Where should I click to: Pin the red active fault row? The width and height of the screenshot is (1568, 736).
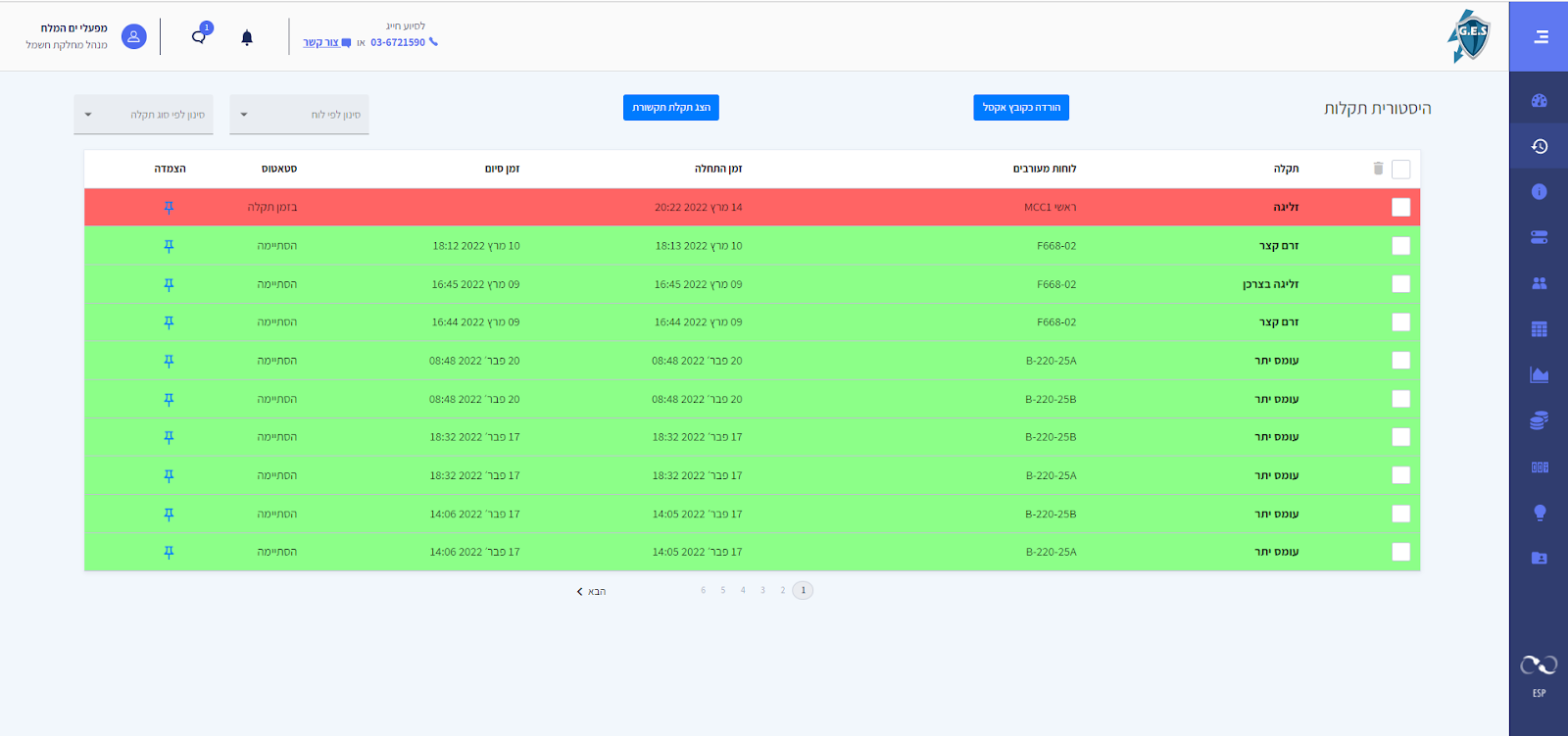(169, 208)
